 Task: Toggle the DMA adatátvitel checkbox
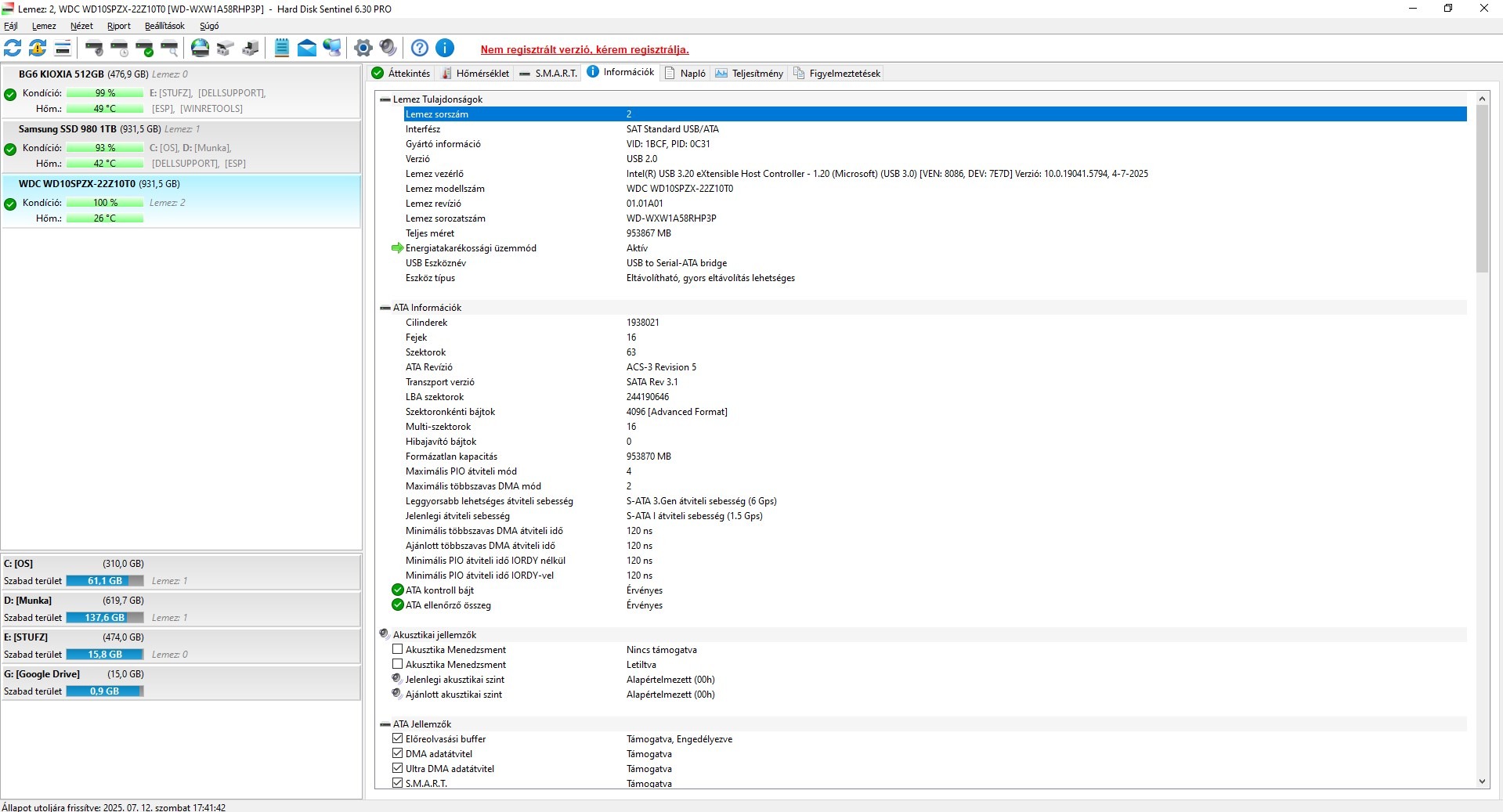pos(397,754)
